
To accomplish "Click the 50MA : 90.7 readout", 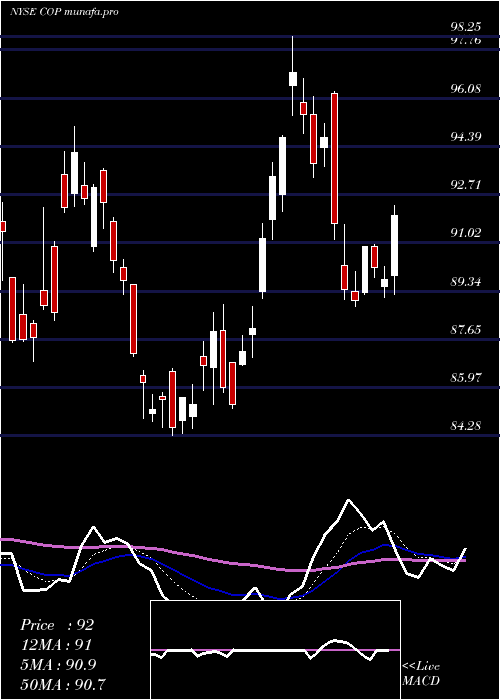I will (63, 684).
